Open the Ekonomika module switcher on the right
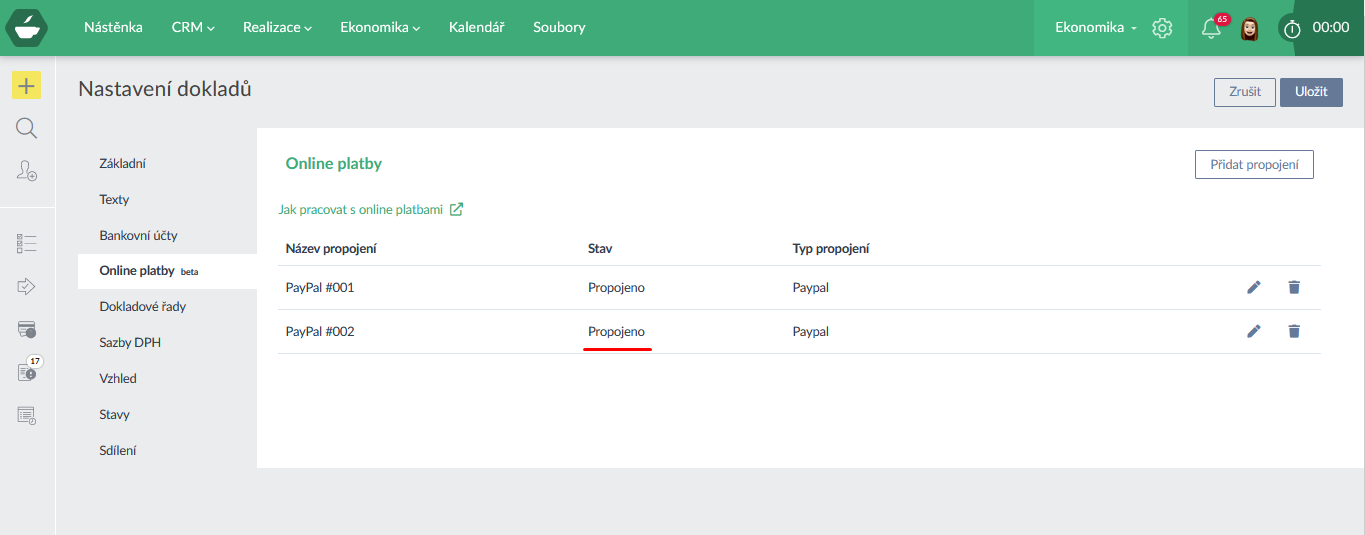The image size is (1365, 535). [1096, 28]
